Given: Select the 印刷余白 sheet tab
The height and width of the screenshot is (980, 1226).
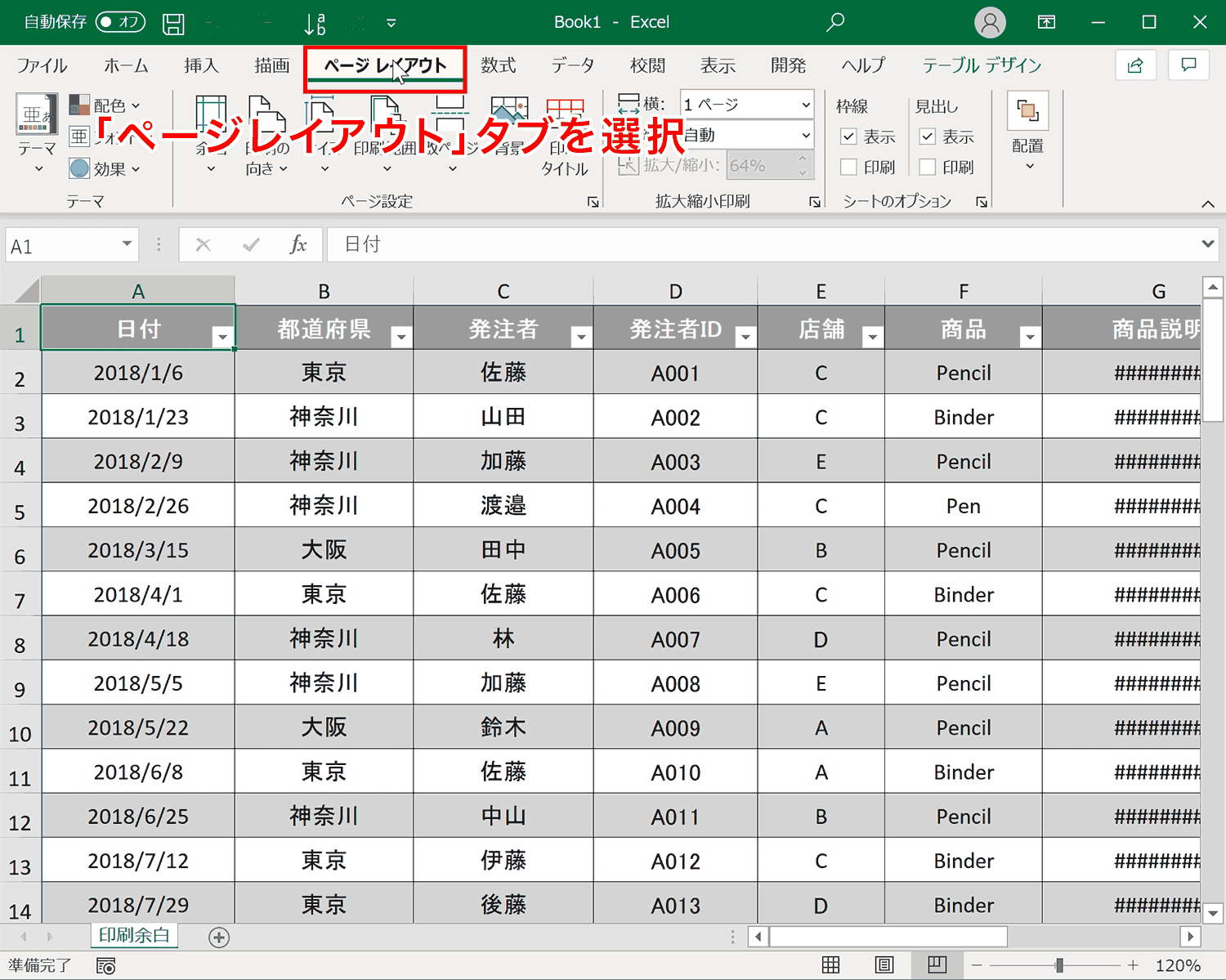Looking at the screenshot, I should [x=134, y=935].
